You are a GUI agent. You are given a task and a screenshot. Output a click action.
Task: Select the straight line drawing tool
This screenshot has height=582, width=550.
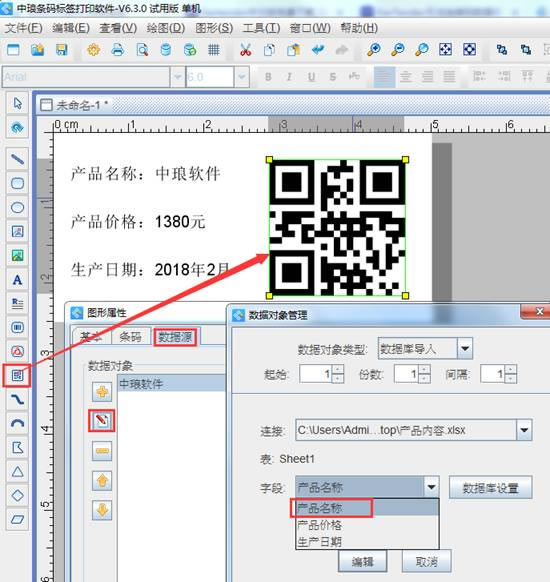coord(17,159)
